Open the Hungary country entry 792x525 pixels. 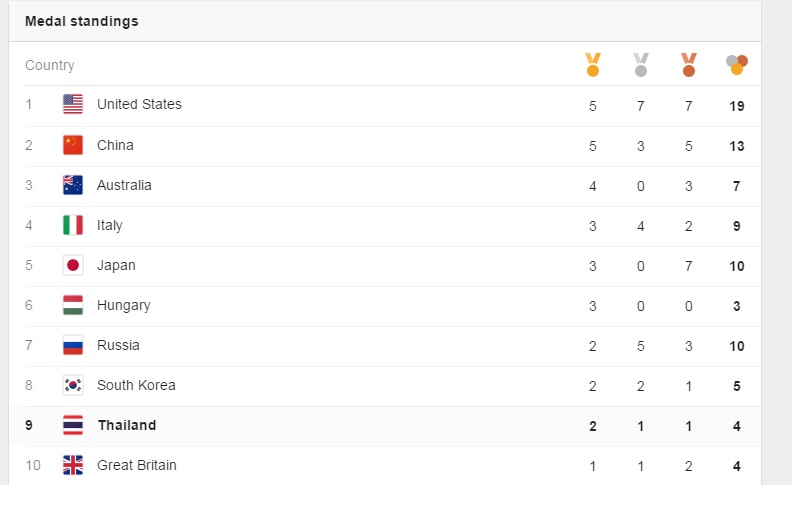click(123, 305)
